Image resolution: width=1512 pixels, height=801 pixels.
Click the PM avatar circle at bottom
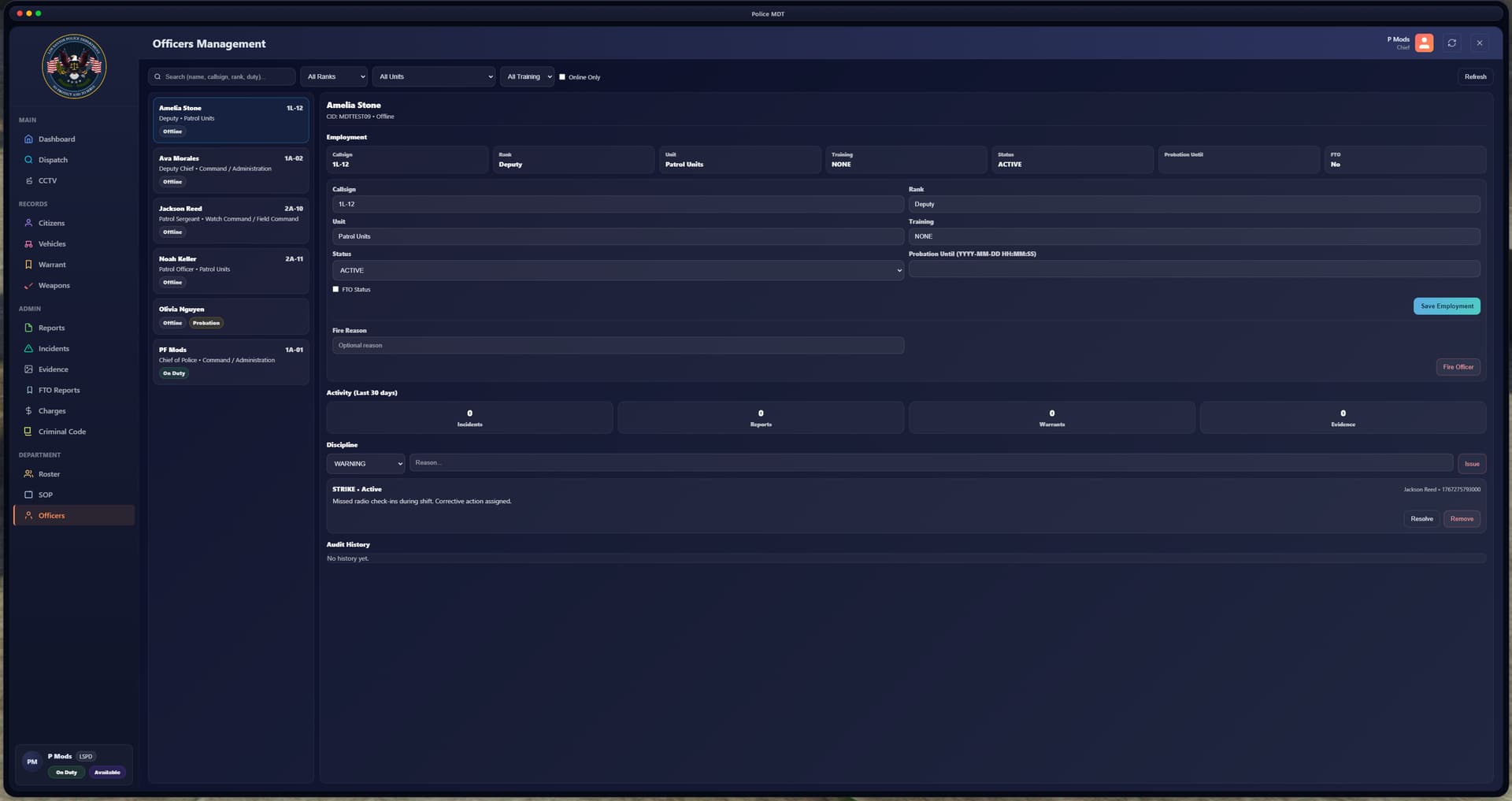point(31,762)
